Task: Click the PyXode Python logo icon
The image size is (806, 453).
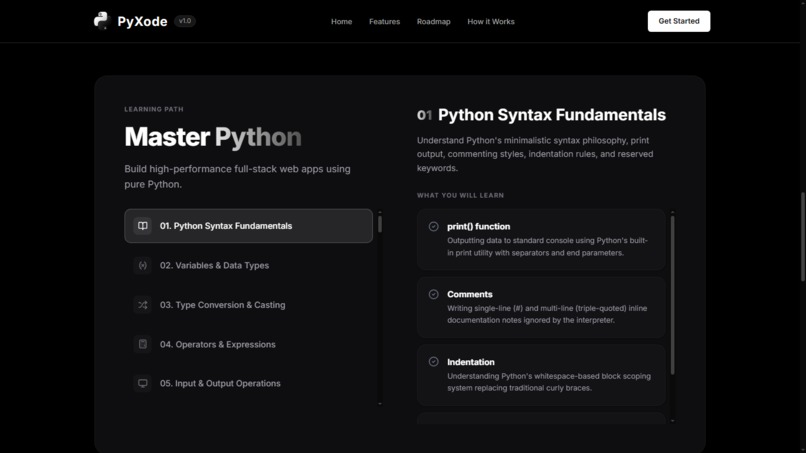Action: (x=102, y=21)
